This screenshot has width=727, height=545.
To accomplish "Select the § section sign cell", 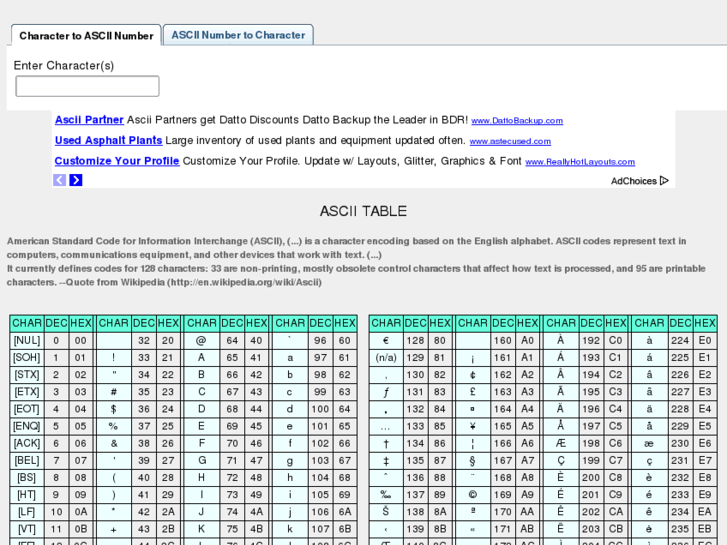I will tap(472, 461).
